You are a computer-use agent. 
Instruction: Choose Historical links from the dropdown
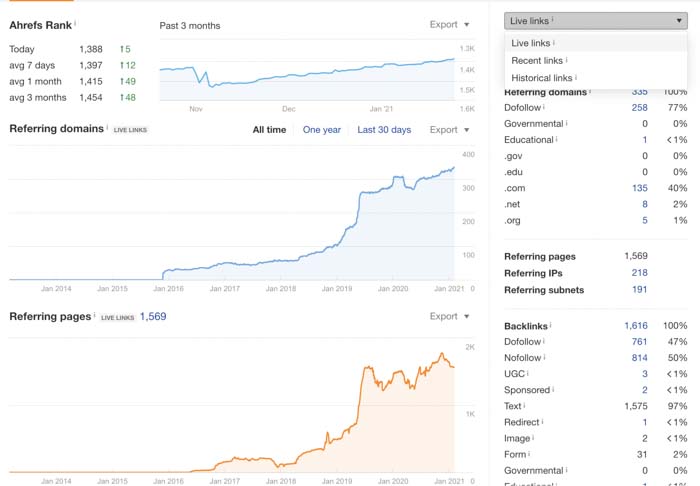[596, 78]
